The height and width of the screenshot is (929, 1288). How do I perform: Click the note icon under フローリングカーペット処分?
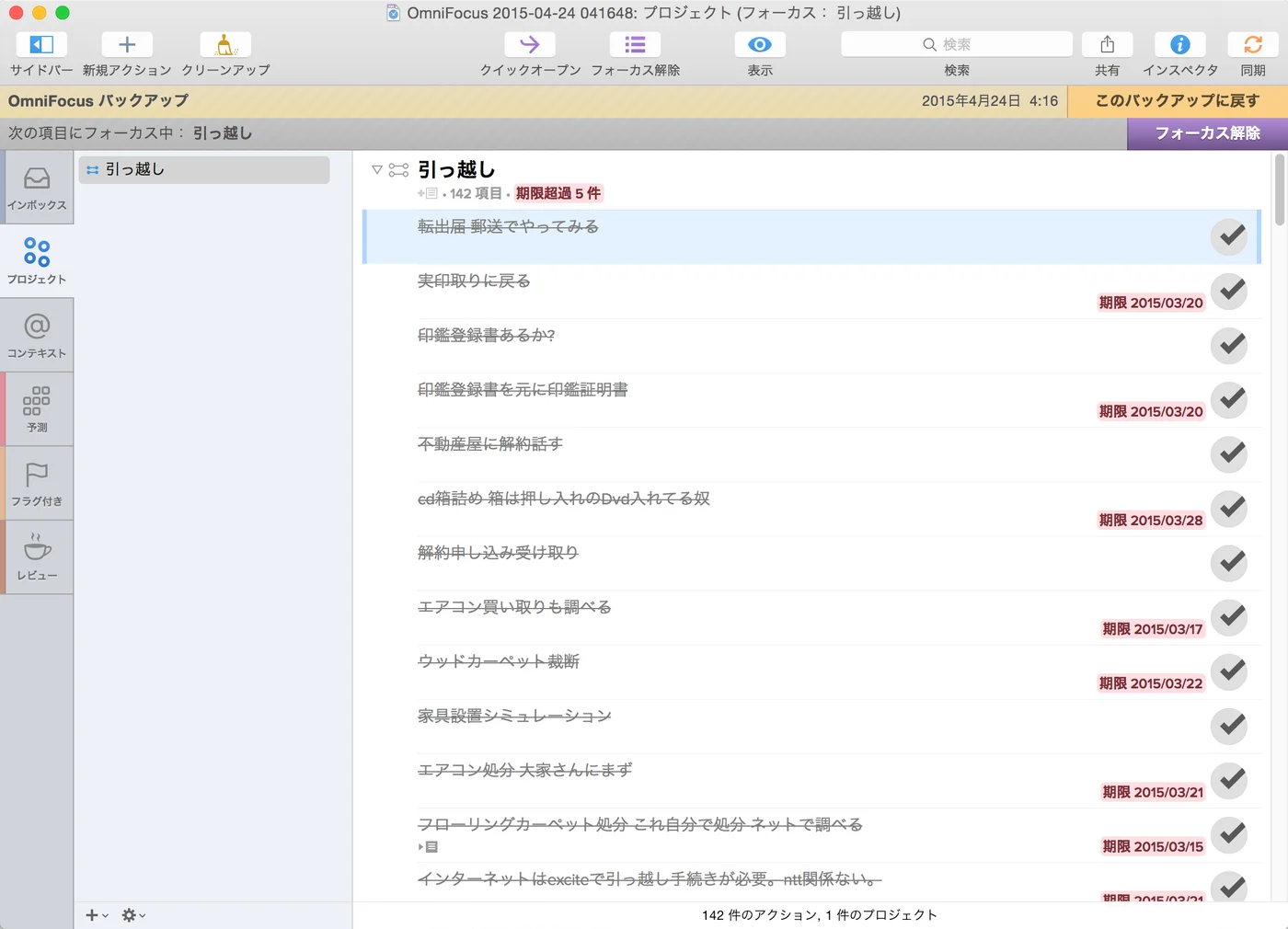431,847
